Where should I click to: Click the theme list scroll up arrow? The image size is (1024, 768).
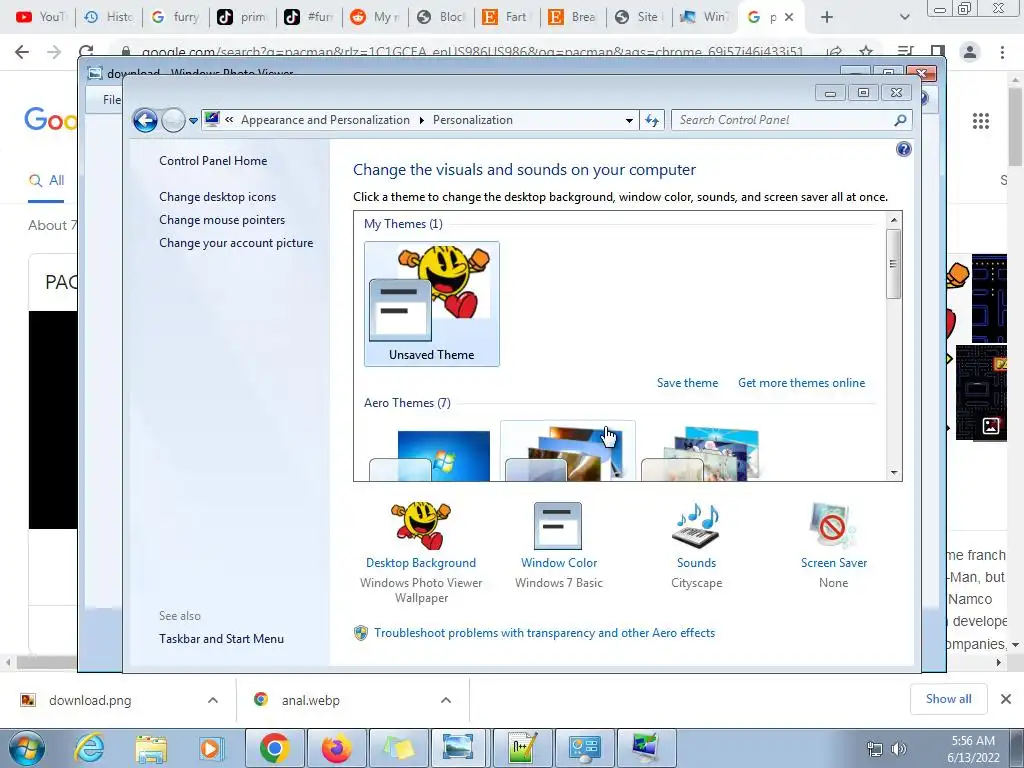click(x=893, y=220)
